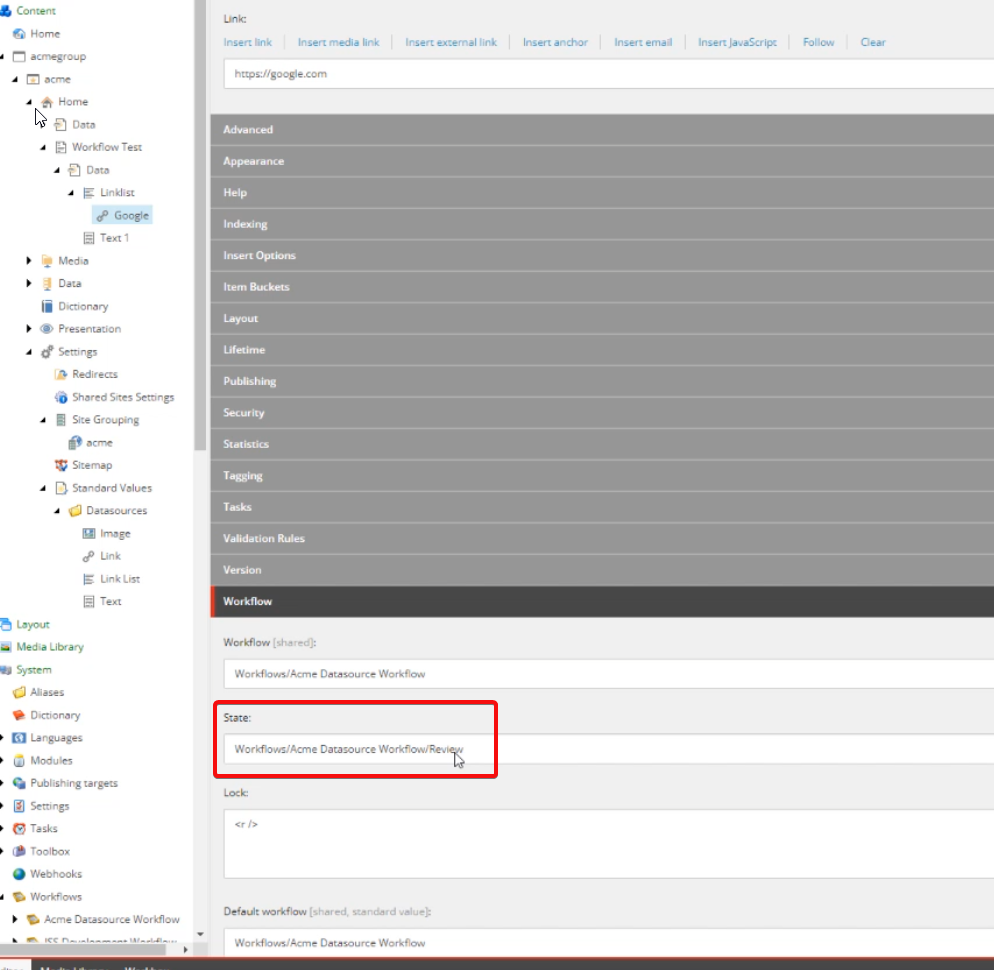Click the Insert email link
Viewport: 994px width, 970px height.
[x=643, y=42]
